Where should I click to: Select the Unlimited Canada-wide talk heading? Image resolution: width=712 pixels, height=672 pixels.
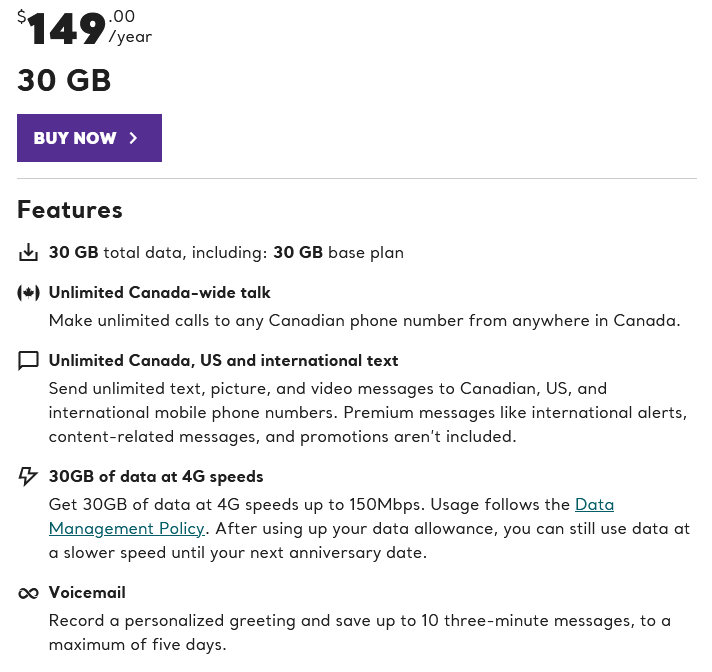[159, 293]
